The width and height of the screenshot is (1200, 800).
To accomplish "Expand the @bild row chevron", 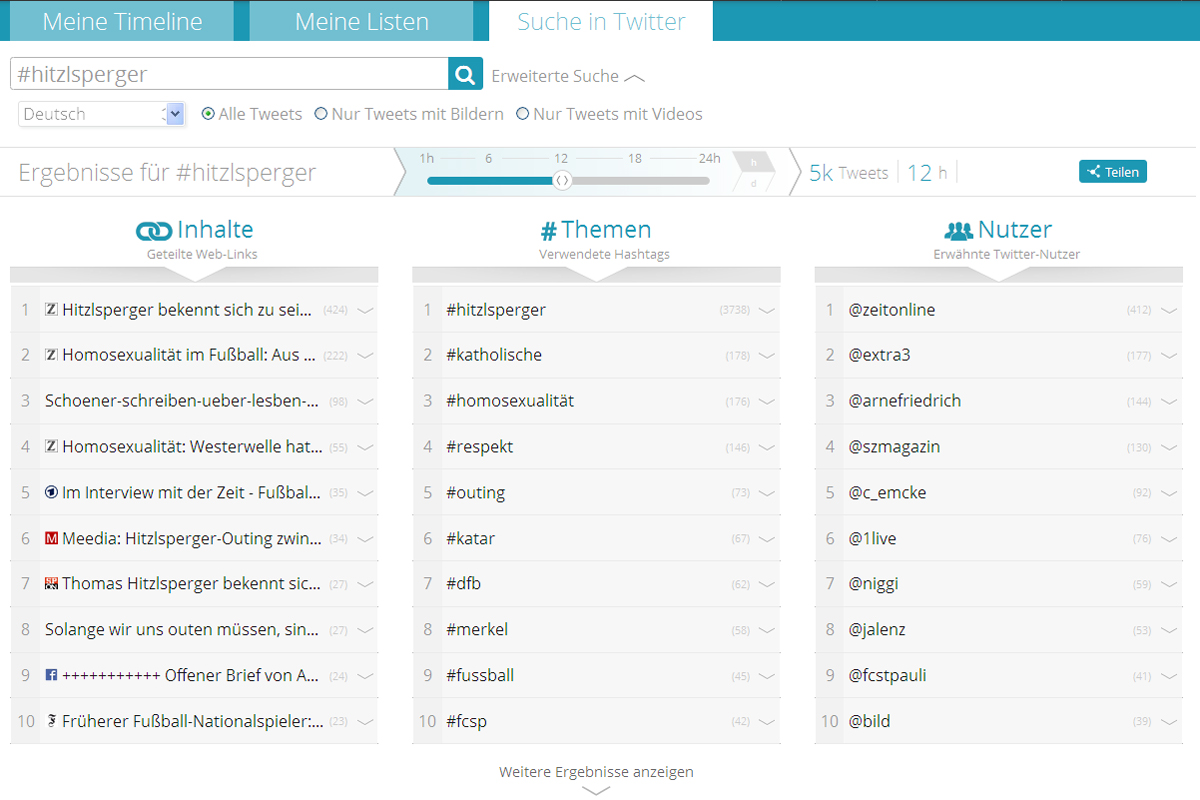I will tap(1169, 721).
